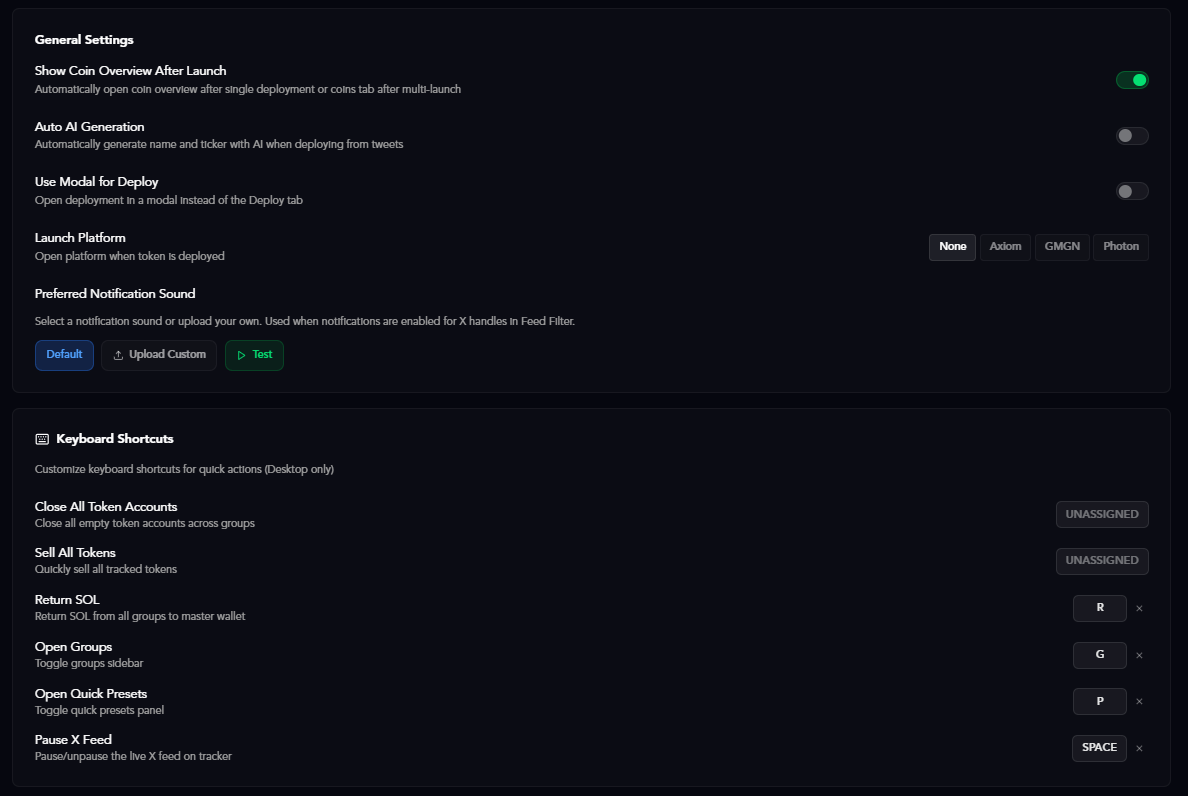Turn on Use Modal for Deploy

[1132, 190]
